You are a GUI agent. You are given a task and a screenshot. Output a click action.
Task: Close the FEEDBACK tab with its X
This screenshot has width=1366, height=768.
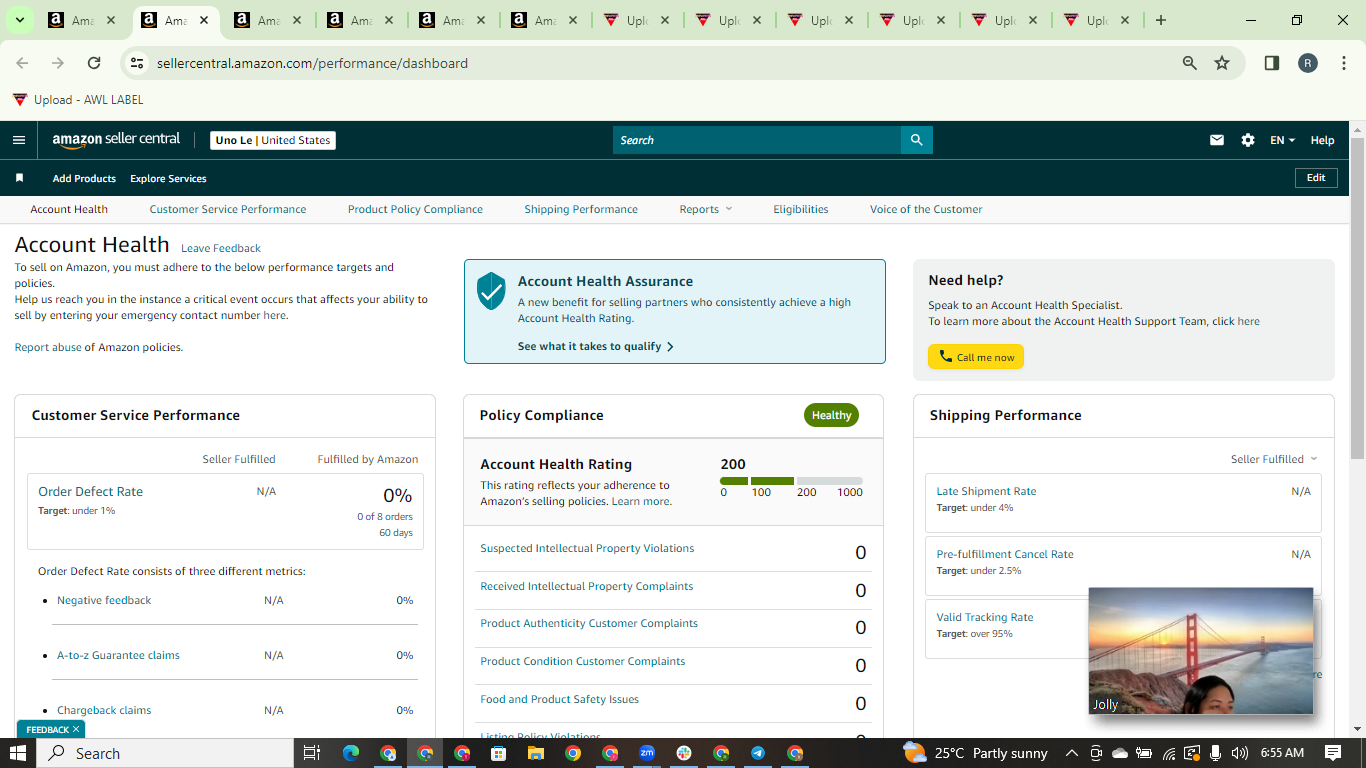[75, 729]
